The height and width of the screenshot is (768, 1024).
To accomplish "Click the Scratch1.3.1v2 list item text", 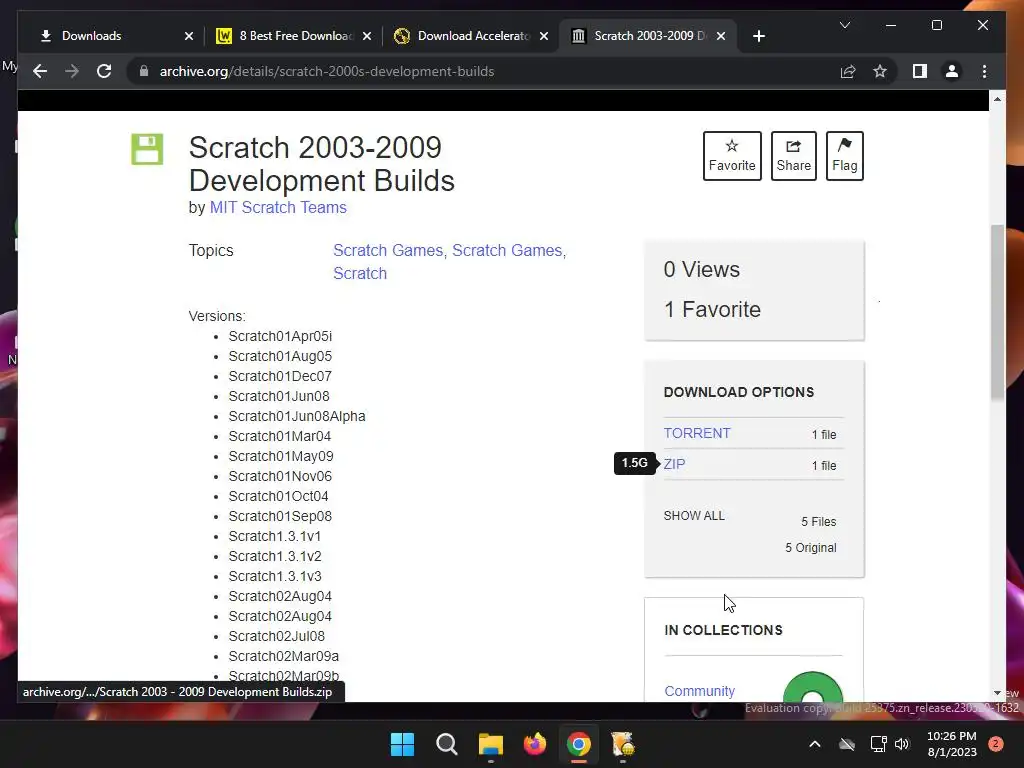I will 275,556.
